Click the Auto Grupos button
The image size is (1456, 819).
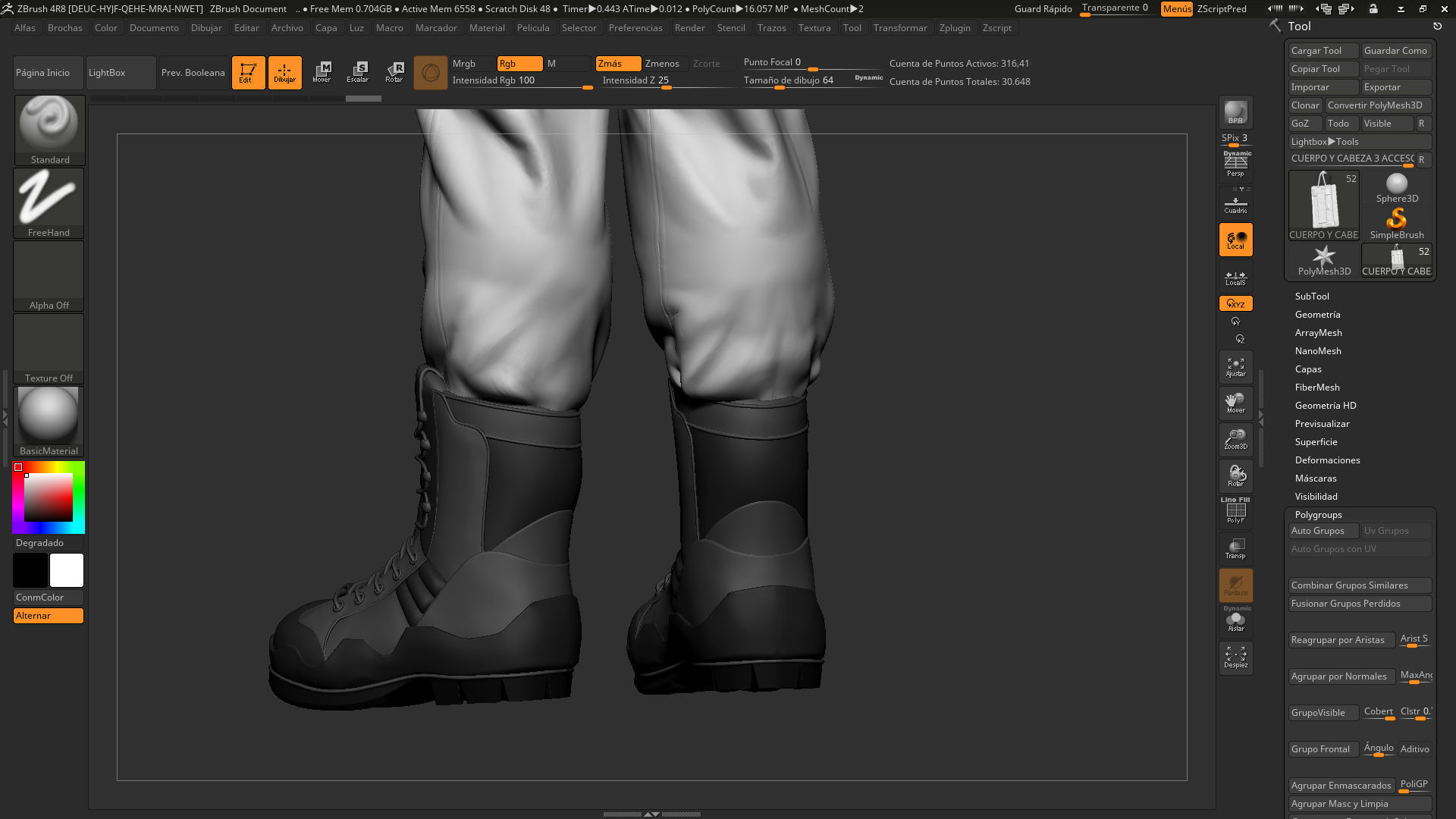[x=1323, y=531]
